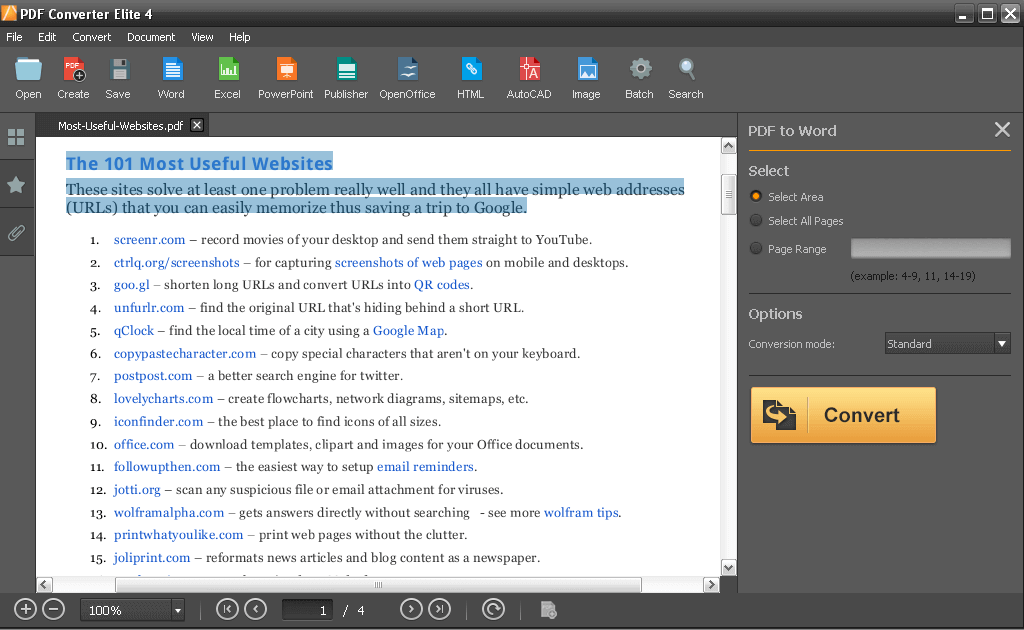
Task: Show page thumbnails from the sidebar grid icon
Action: tap(16, 137)
